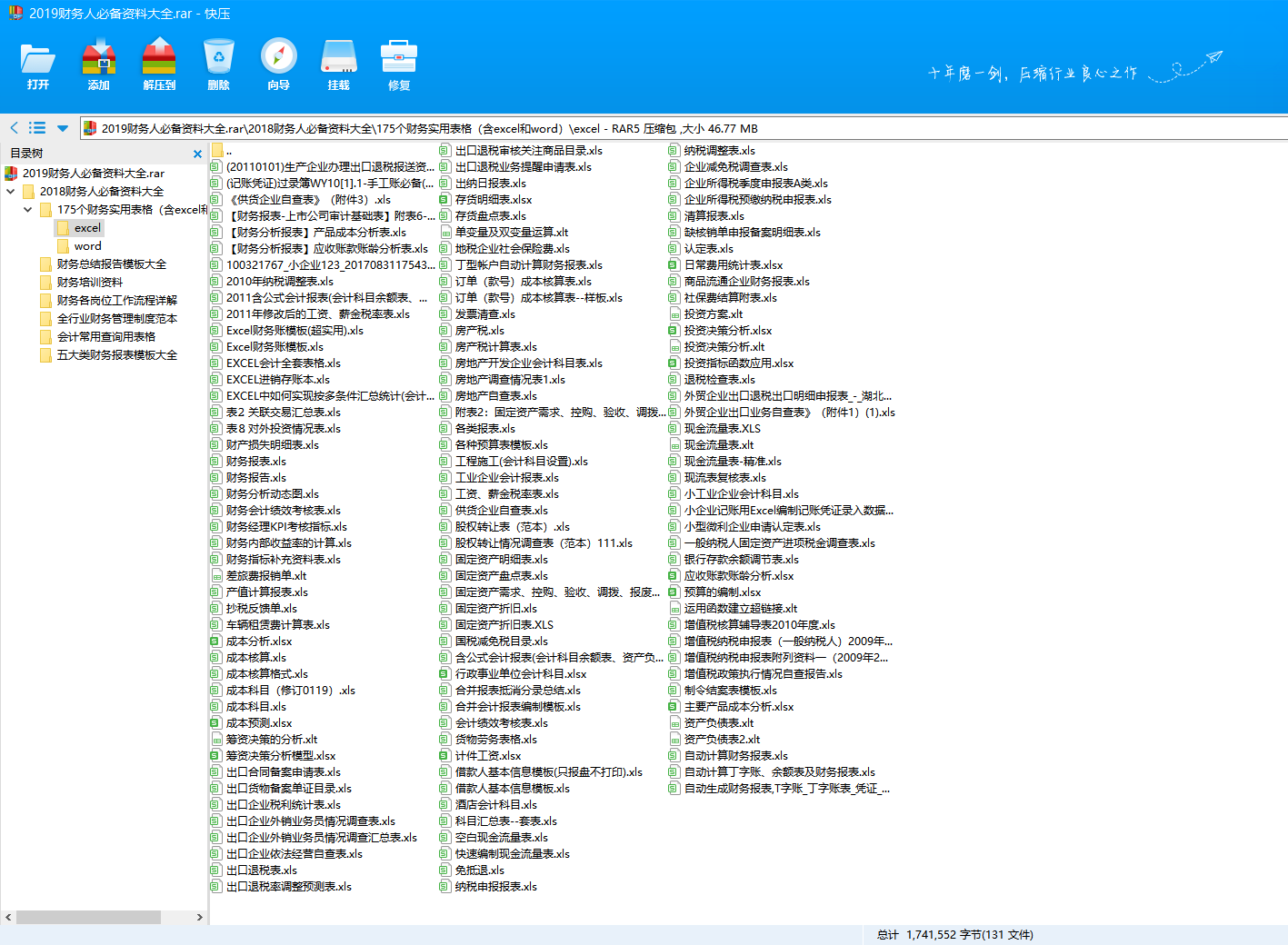Collapse the 175个财务实用表格 tree node
This screenshot has height=945, width=1288.
tap(27, 210)
